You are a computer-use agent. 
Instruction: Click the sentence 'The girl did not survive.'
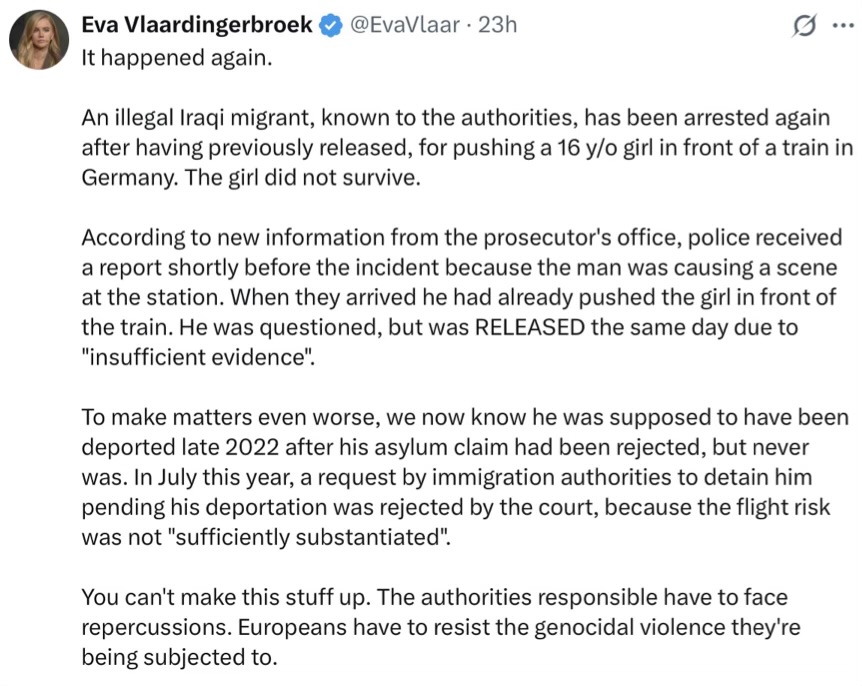302,178
